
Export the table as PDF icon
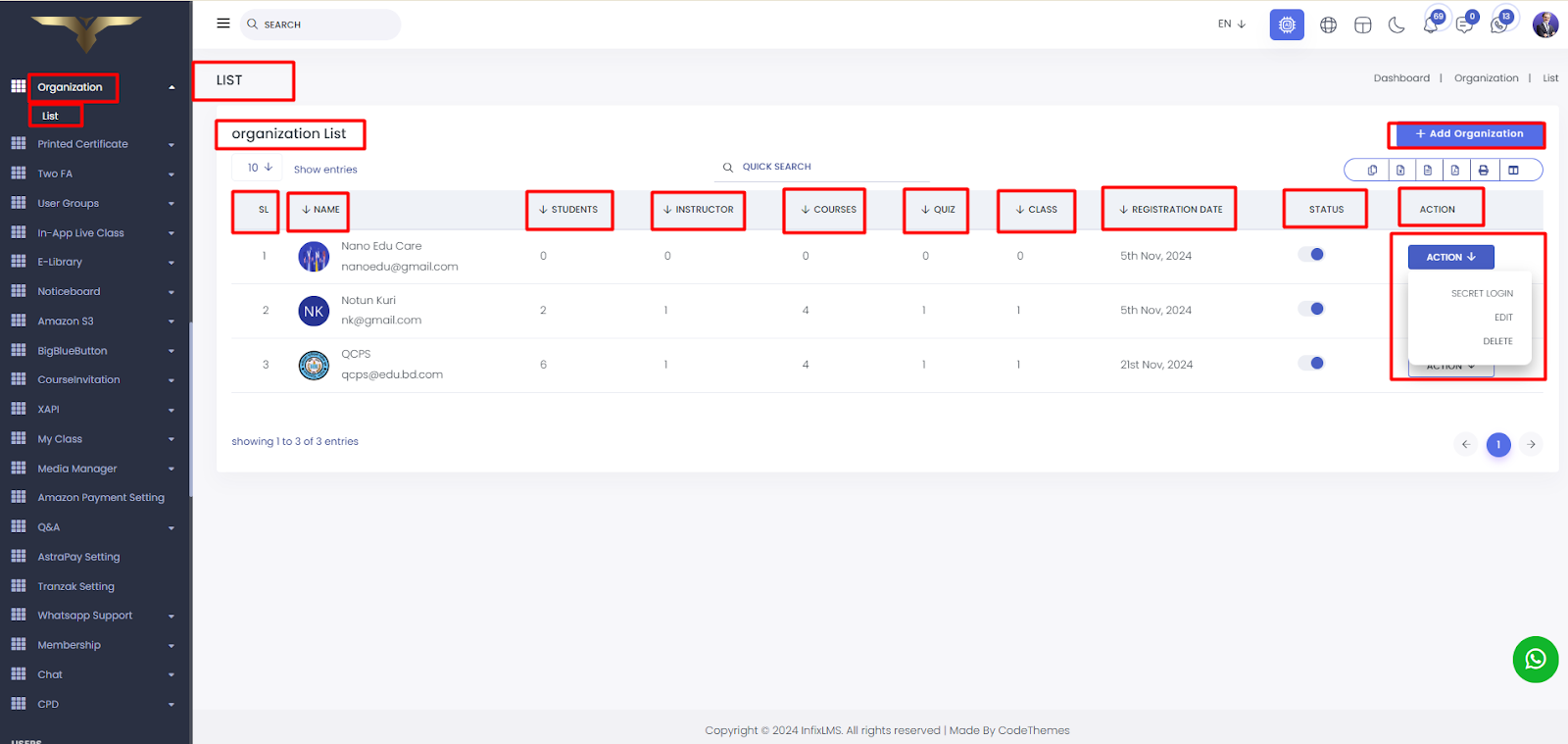coord(1455,171)
